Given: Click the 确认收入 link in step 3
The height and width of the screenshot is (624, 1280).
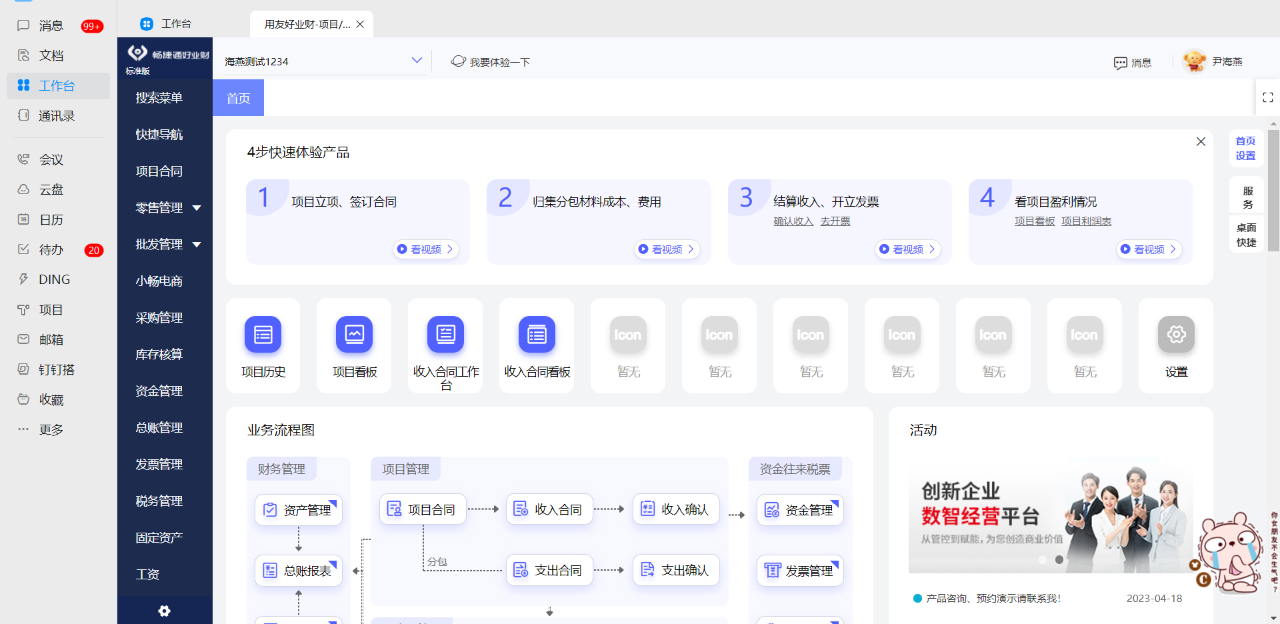Looking at the screenshot, I should tap(793, 221).
